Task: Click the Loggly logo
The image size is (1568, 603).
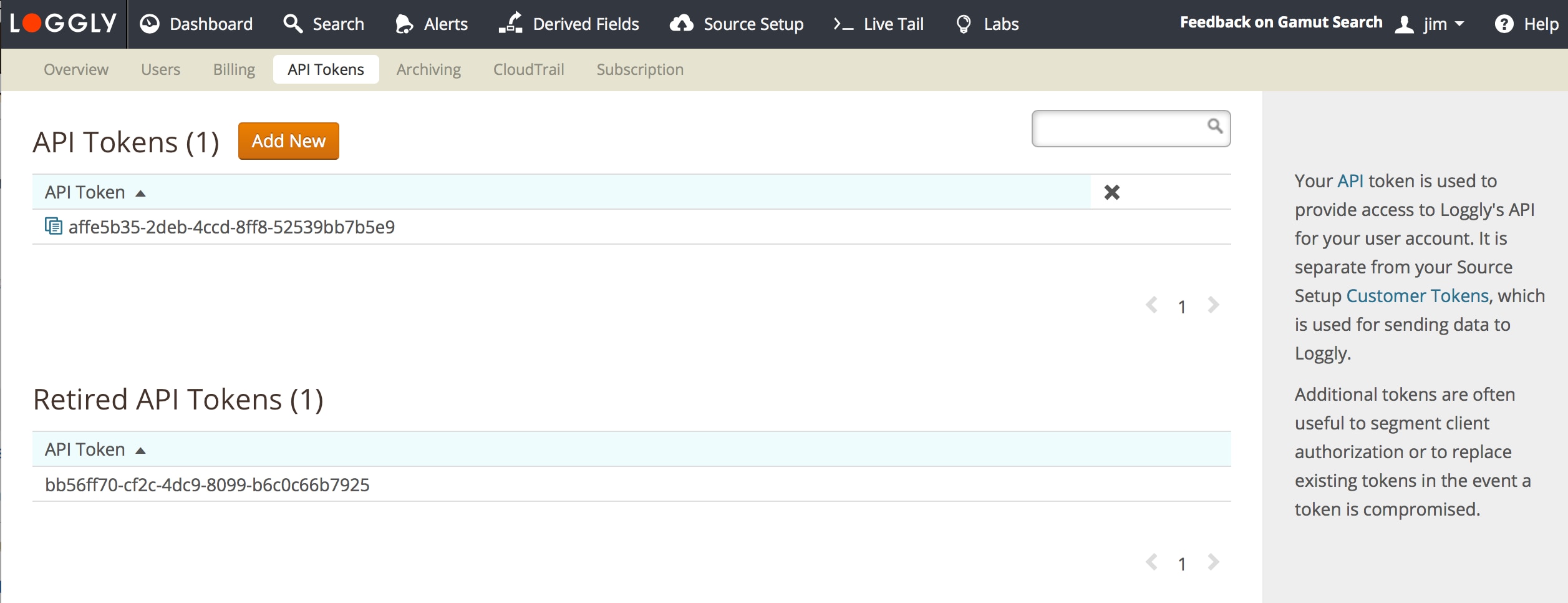Action: (x=64, y=24)
